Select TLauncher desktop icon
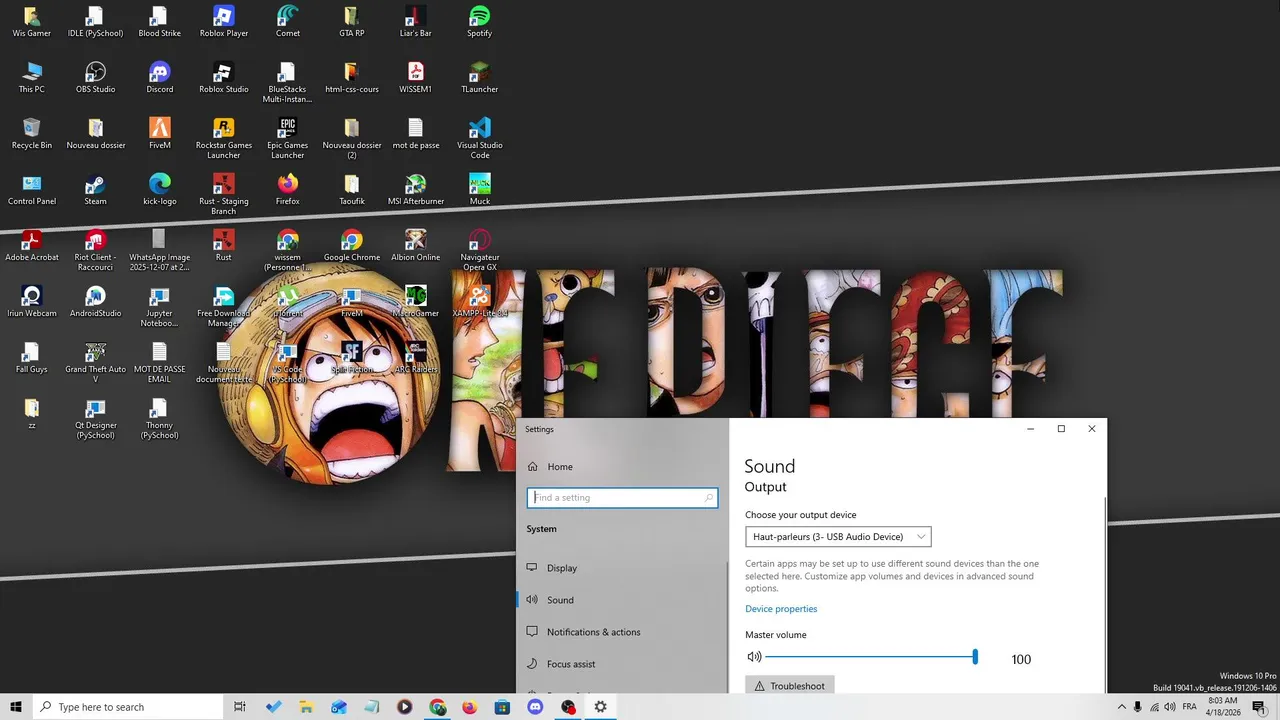The image size is (1280, 720). (x=479, y=78)
